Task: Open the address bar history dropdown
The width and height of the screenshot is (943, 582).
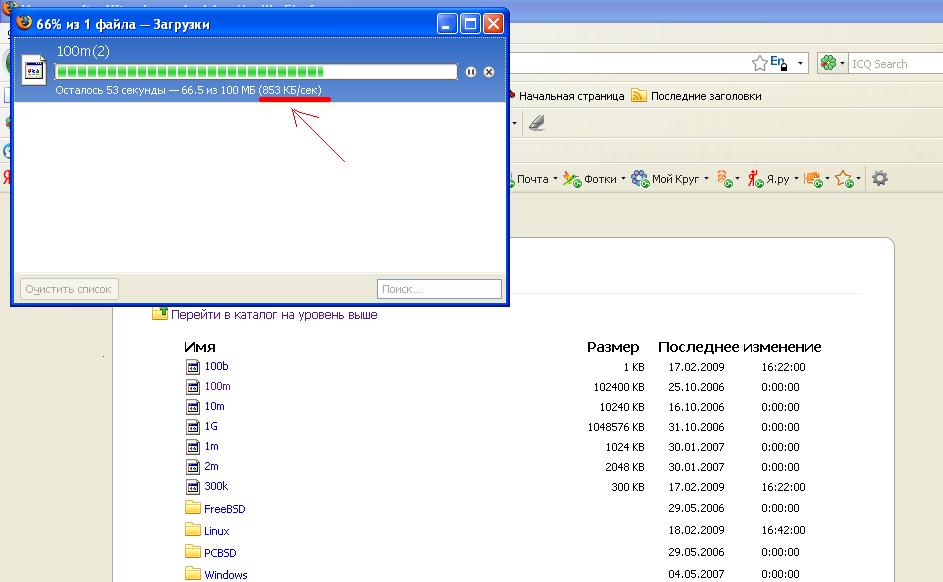Action: tap(800, 63)
